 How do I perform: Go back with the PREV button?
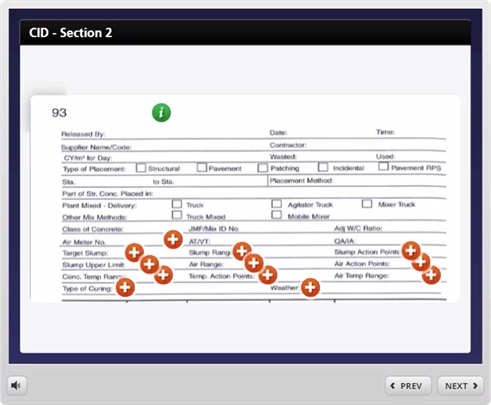408,386
